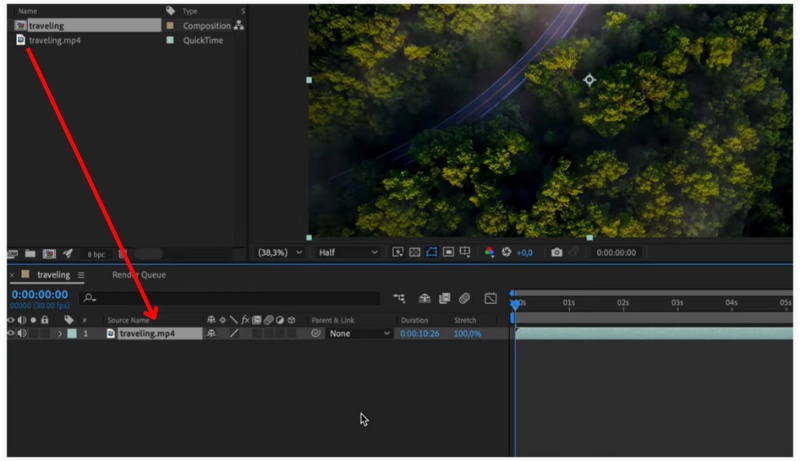Click the 8 bpc color depth button

[x=96, y=254]
